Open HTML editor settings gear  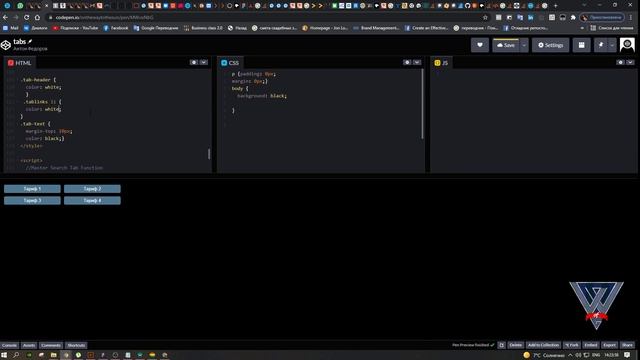point(193,62)
